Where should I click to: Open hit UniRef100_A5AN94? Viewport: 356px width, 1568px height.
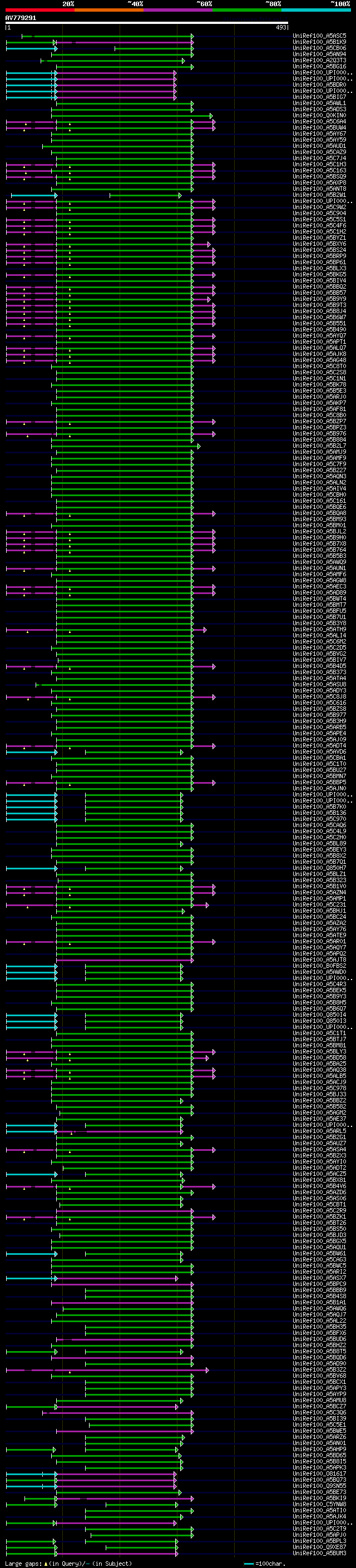pos(319,54)
